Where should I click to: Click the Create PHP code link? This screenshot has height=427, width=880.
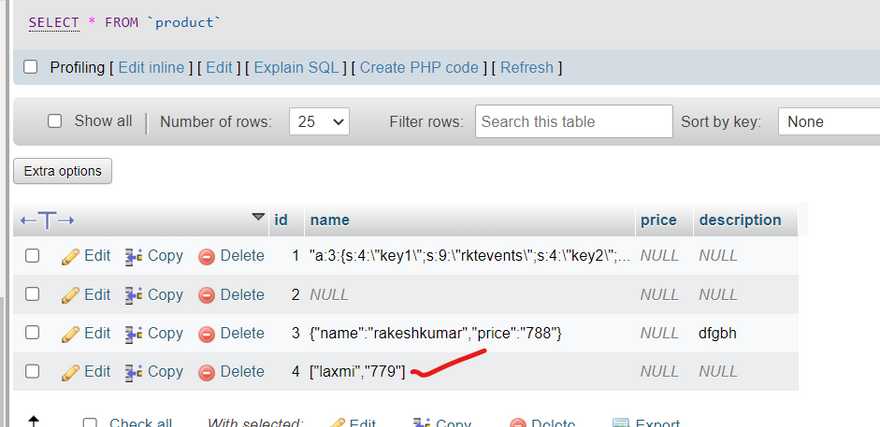pyautogui.click(x=419, y=68)
